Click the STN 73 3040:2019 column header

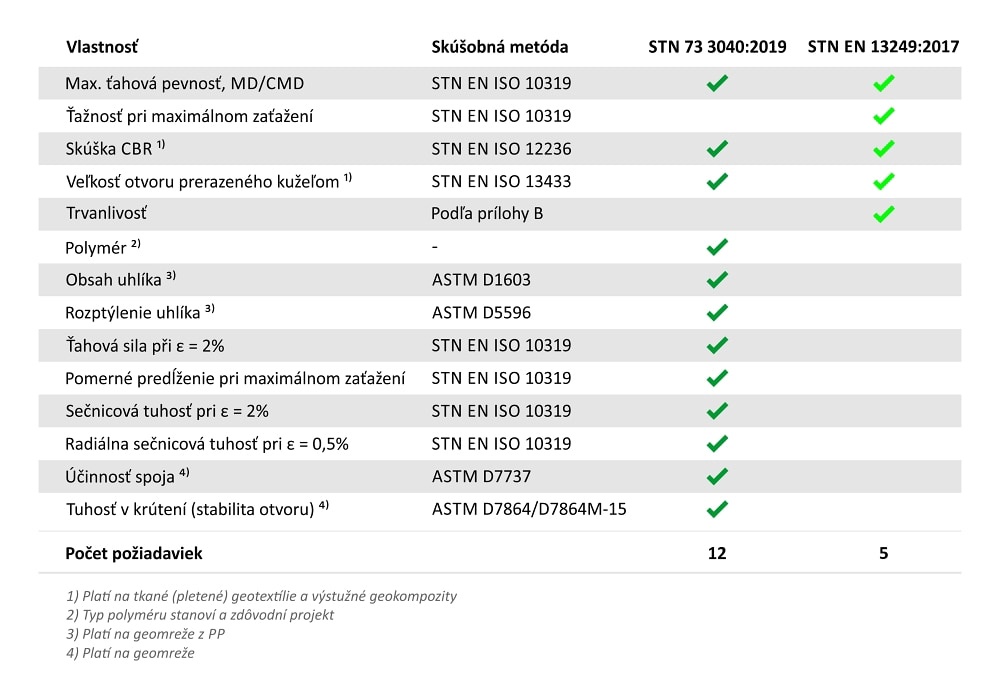(x=716, y=46)
